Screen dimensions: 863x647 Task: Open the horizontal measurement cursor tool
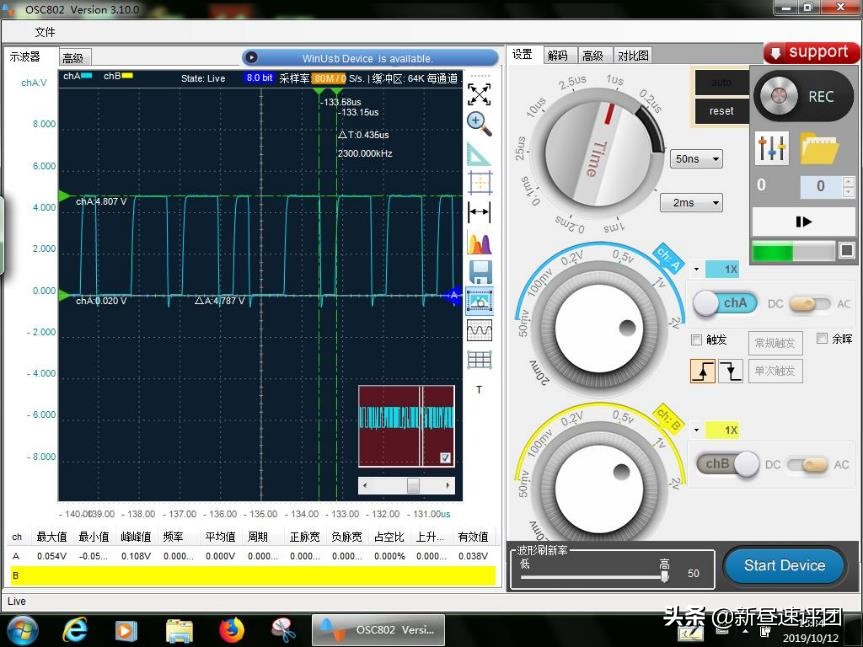click(479, 212)
